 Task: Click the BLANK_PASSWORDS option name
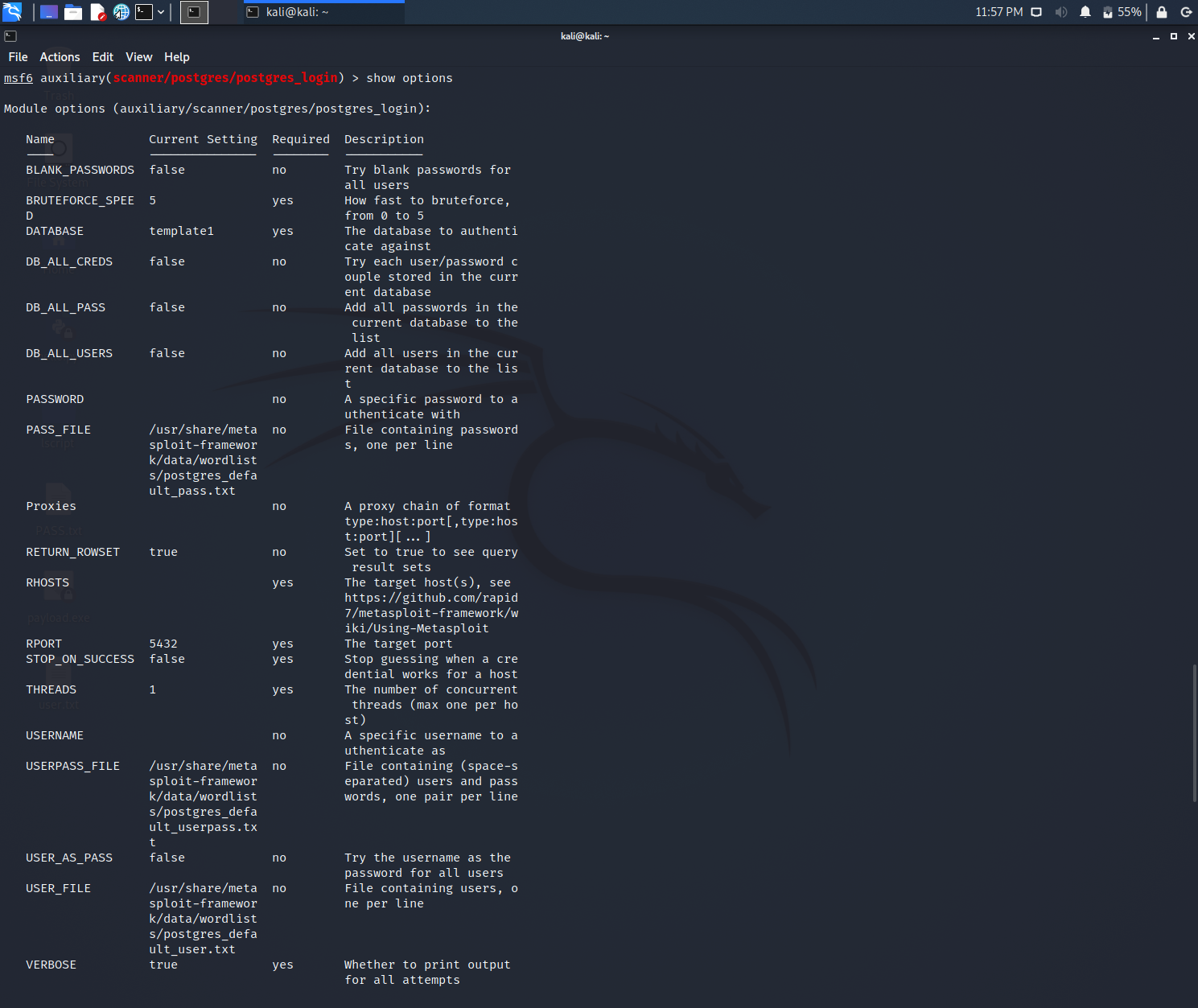point(80,170)
